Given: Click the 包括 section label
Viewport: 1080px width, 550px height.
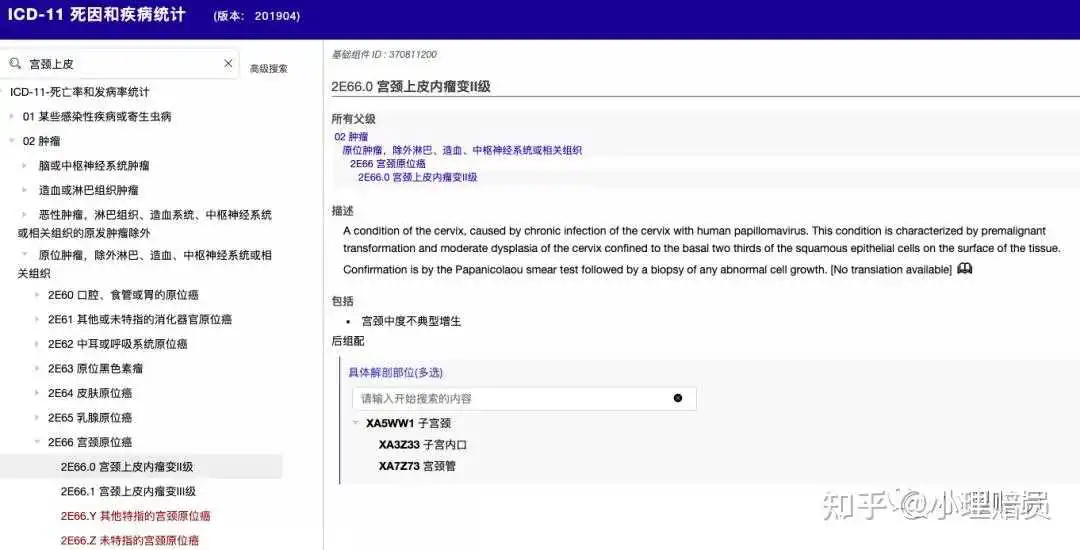Looking at the screenshot, I should 342,302.
